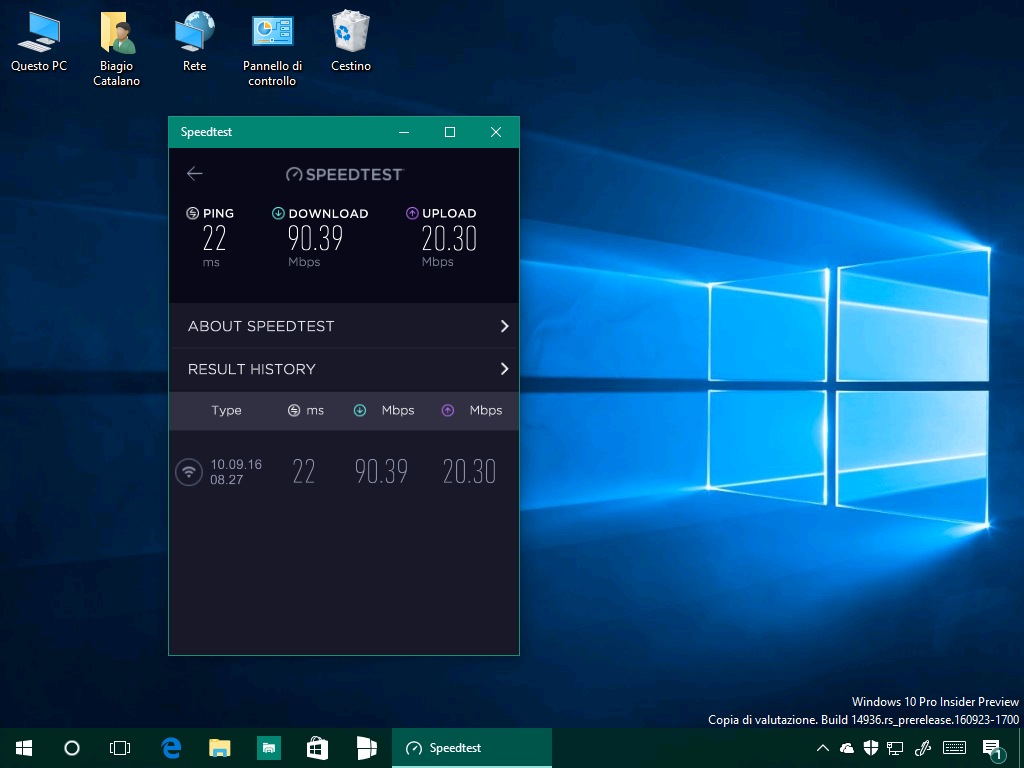Open the green store-front app on taskbar
This screenshot has width=1024, height=768.
[268, 748]
